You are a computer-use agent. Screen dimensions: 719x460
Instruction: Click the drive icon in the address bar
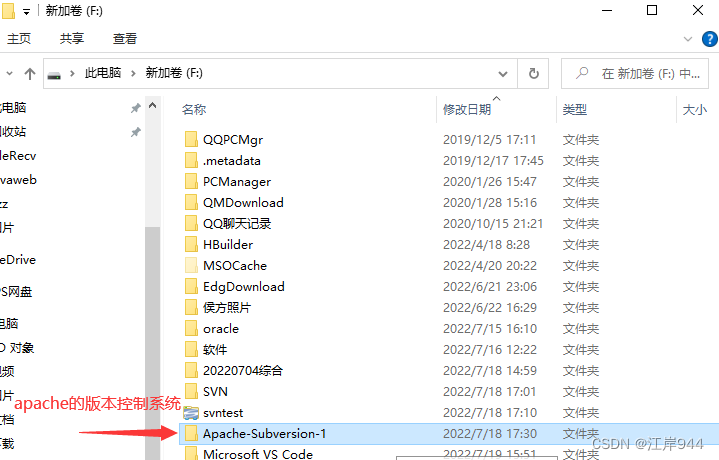(x=54, y=75)
